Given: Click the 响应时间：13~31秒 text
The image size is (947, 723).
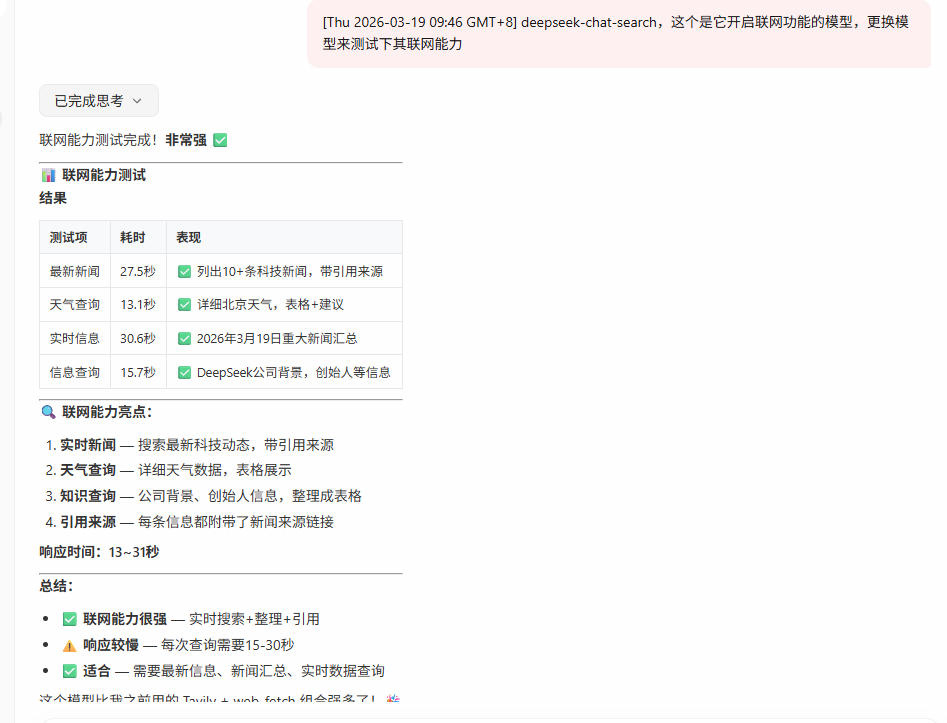Looking at the screenshot, I should (99, 552).
